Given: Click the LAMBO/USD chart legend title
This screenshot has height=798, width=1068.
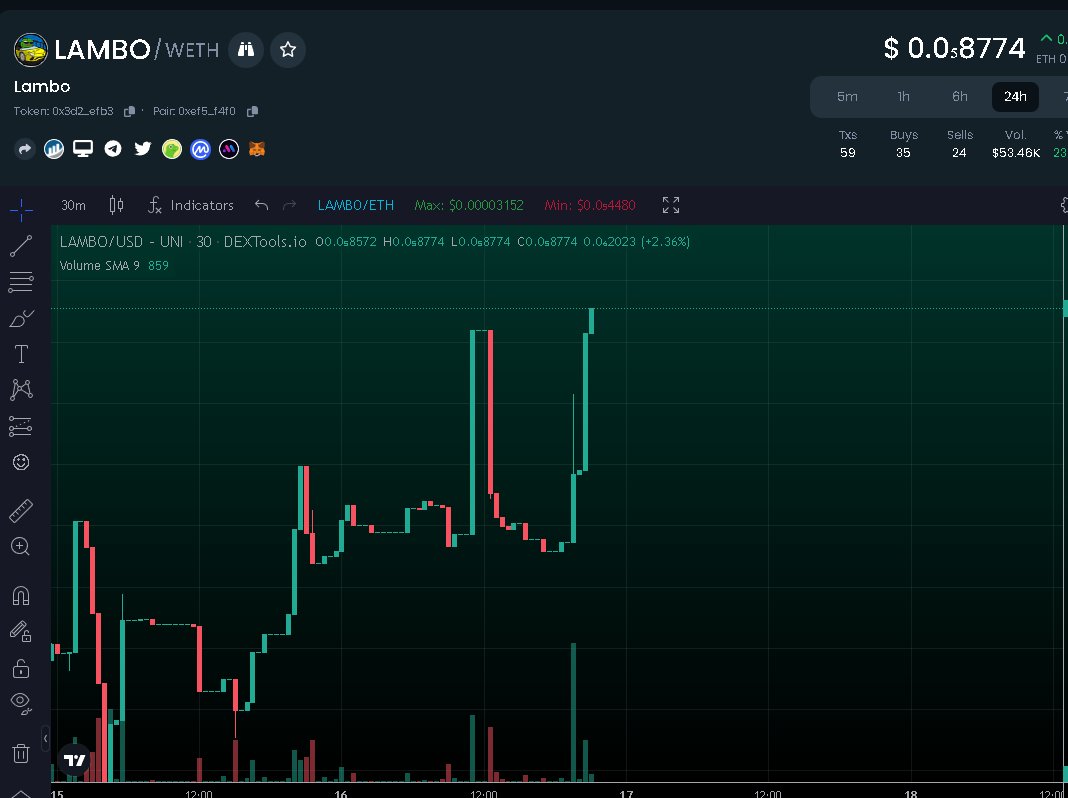Looking at the screenshot, I should [x=183, y=242].
